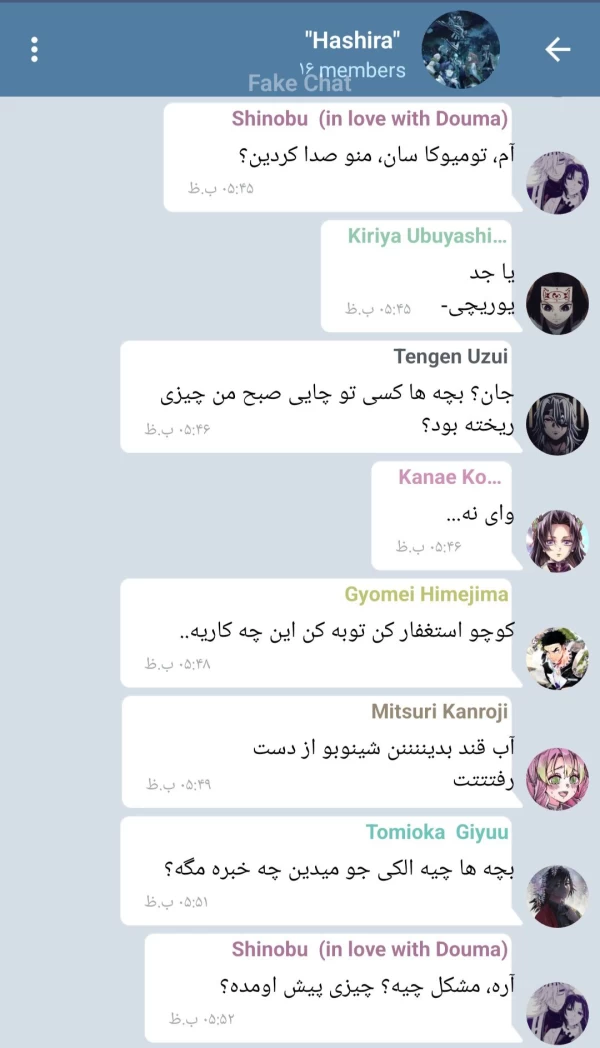Open Kanae Kocho's avatar picture
This screenshot has height=1048, width=600.
point(557,541)
